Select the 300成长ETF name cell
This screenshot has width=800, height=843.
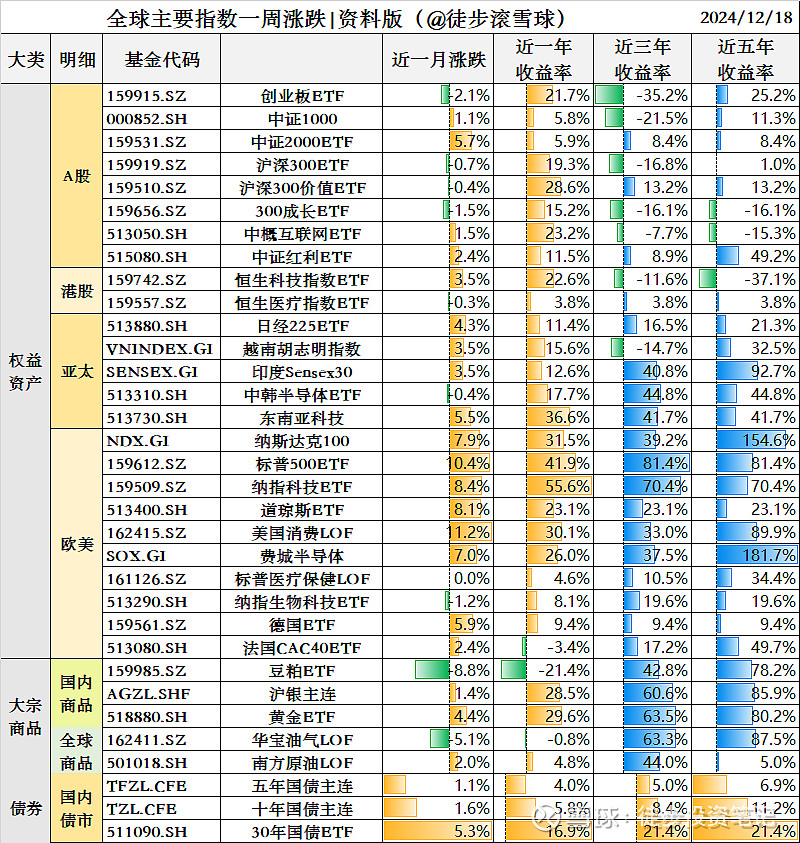click(x=302, y=211)
